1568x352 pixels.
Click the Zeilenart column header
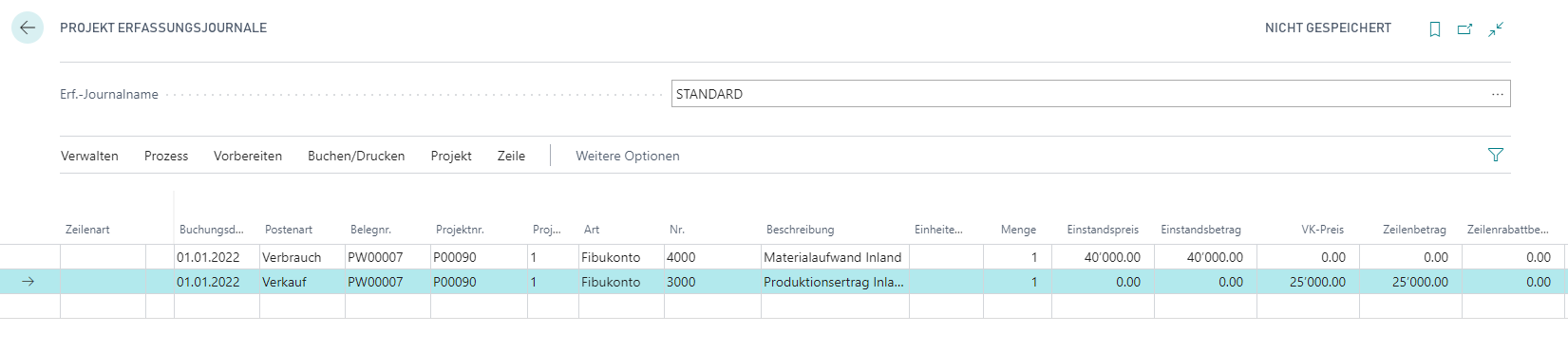click(87, 230)
